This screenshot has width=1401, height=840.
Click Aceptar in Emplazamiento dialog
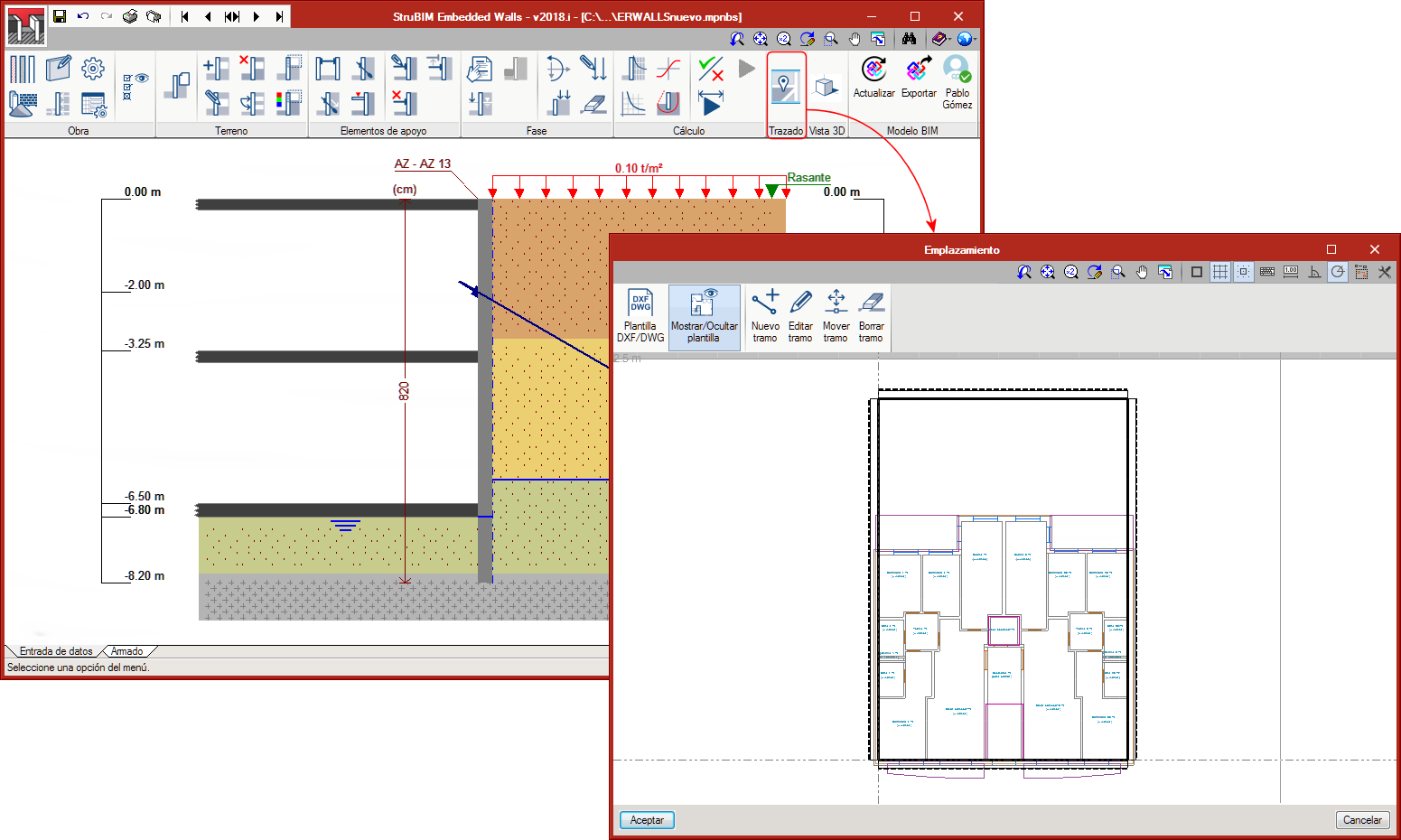click(x=647, y=820)
